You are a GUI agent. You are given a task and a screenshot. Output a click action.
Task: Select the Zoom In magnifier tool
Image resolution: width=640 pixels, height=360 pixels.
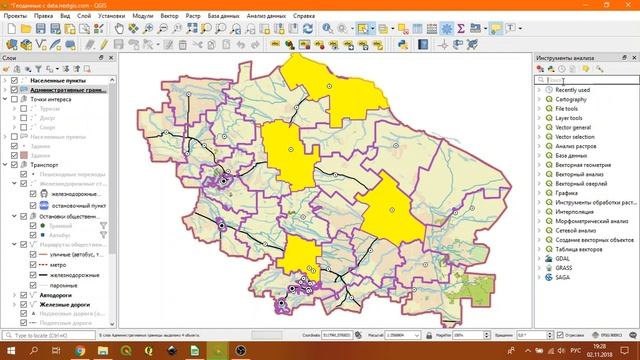point(148,29)
